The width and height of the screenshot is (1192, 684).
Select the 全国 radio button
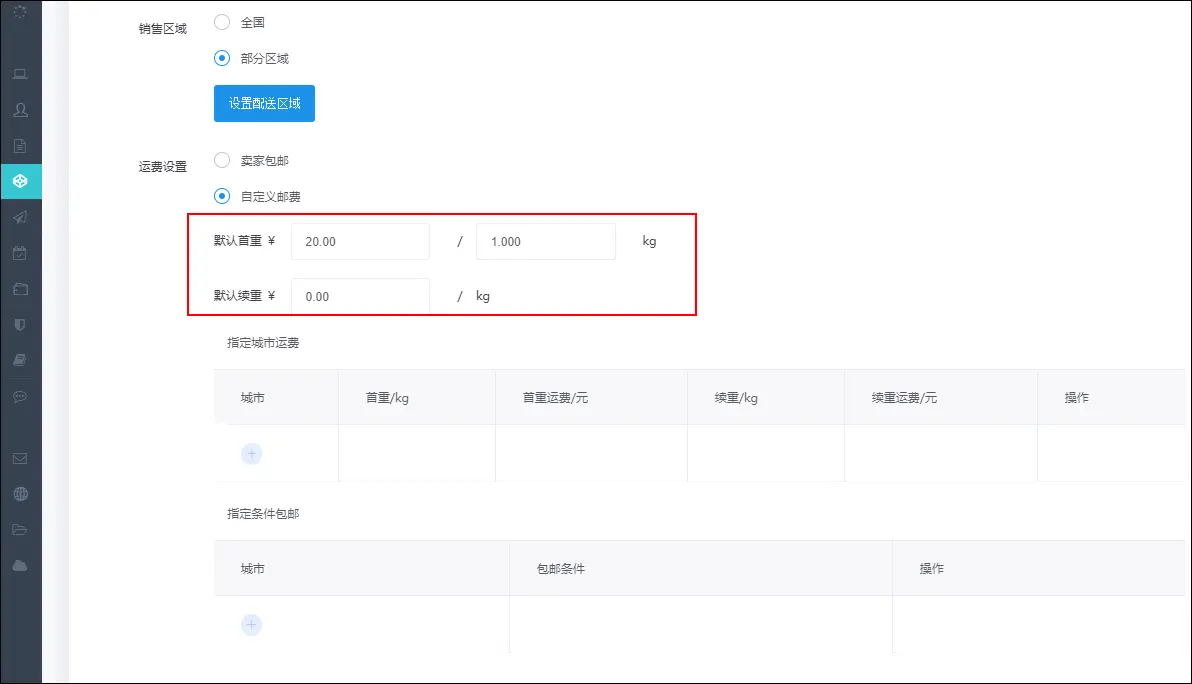tap(222, 22)
